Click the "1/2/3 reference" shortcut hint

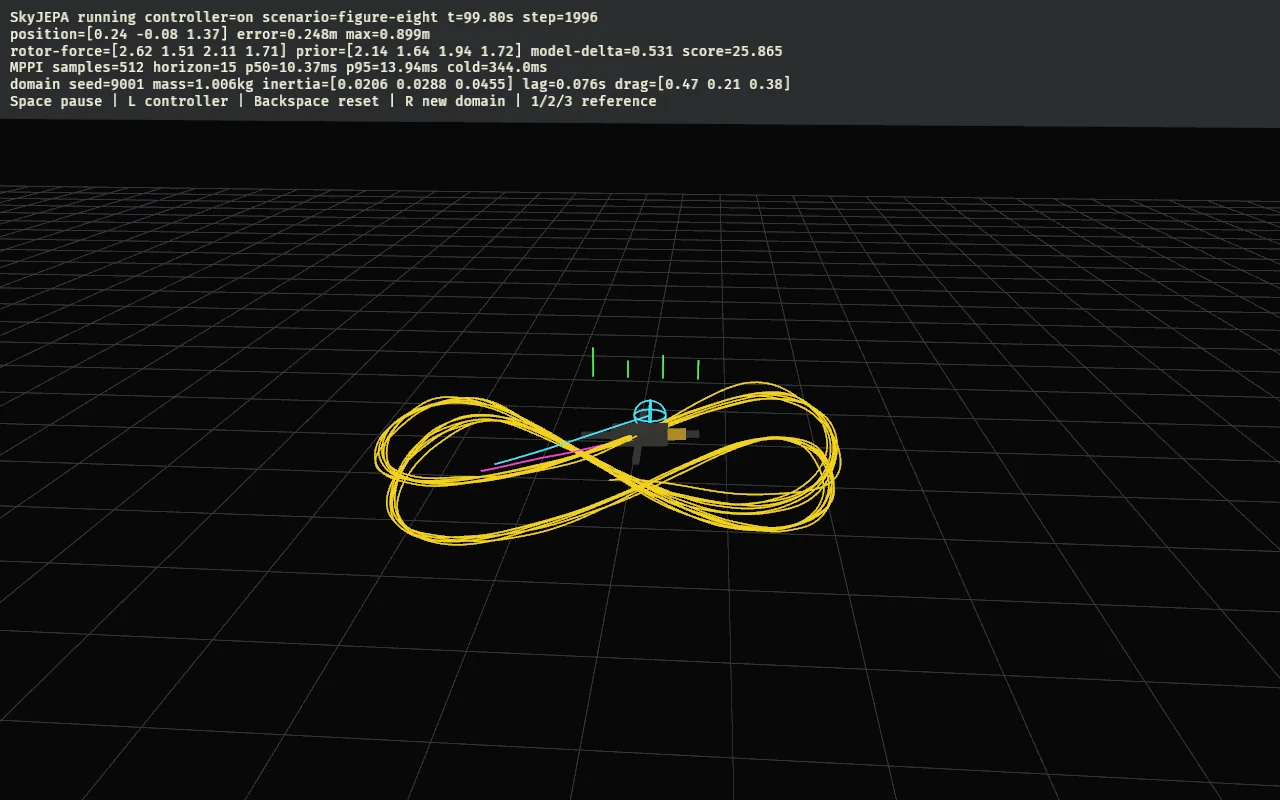click(x=594, y=101)
